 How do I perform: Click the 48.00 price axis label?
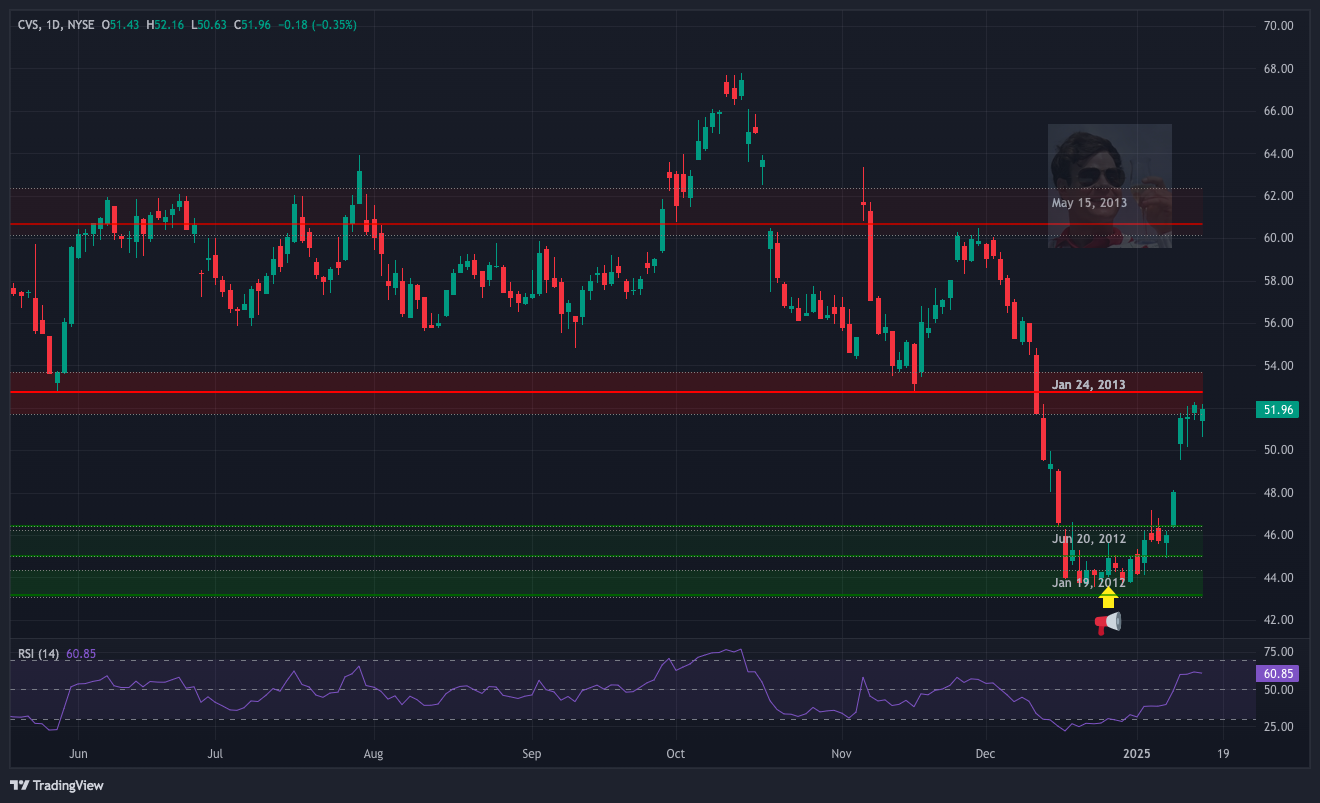(1279, 493)
